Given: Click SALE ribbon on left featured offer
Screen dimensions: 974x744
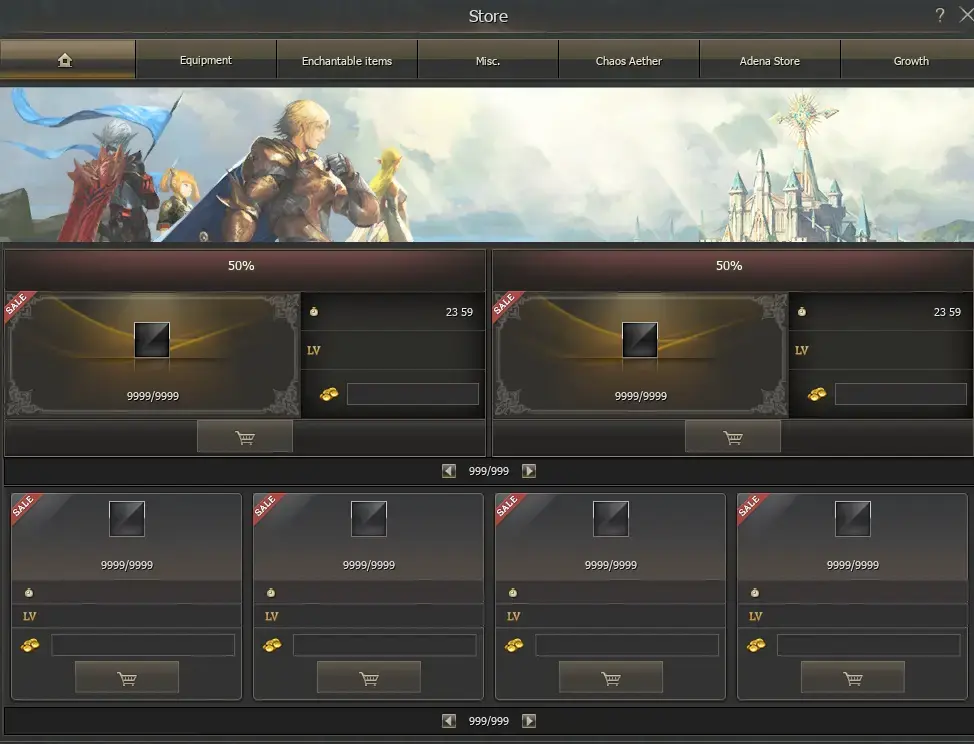Looking at the screenshot, I should point(17,304).
